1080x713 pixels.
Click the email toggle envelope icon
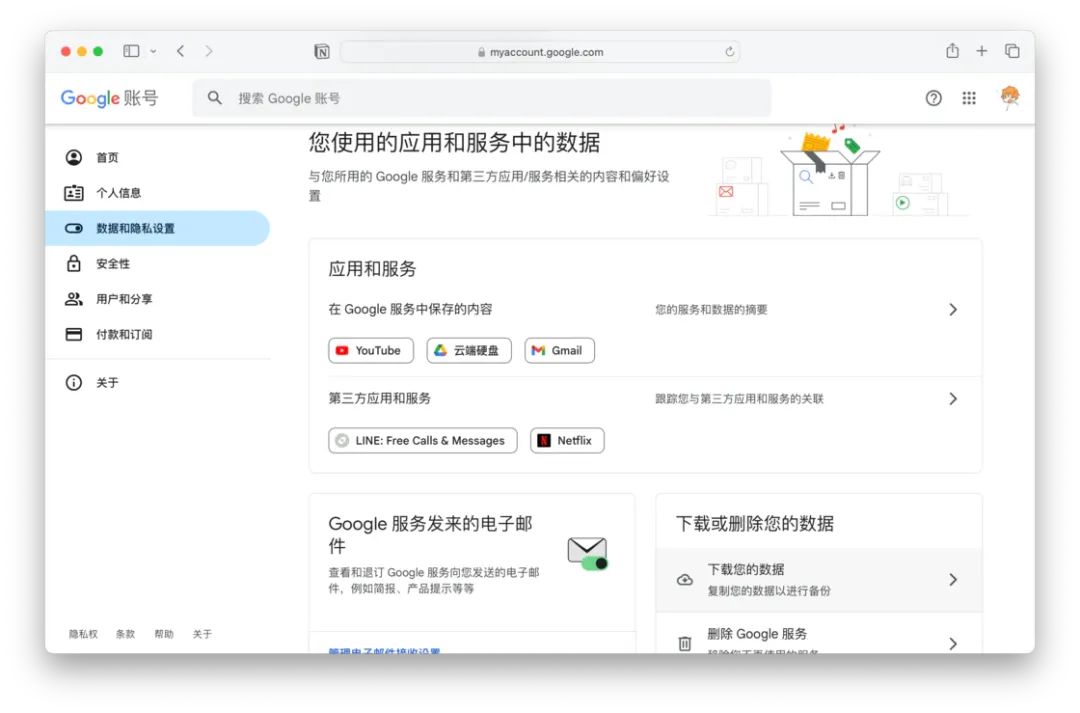coord(588,553)
